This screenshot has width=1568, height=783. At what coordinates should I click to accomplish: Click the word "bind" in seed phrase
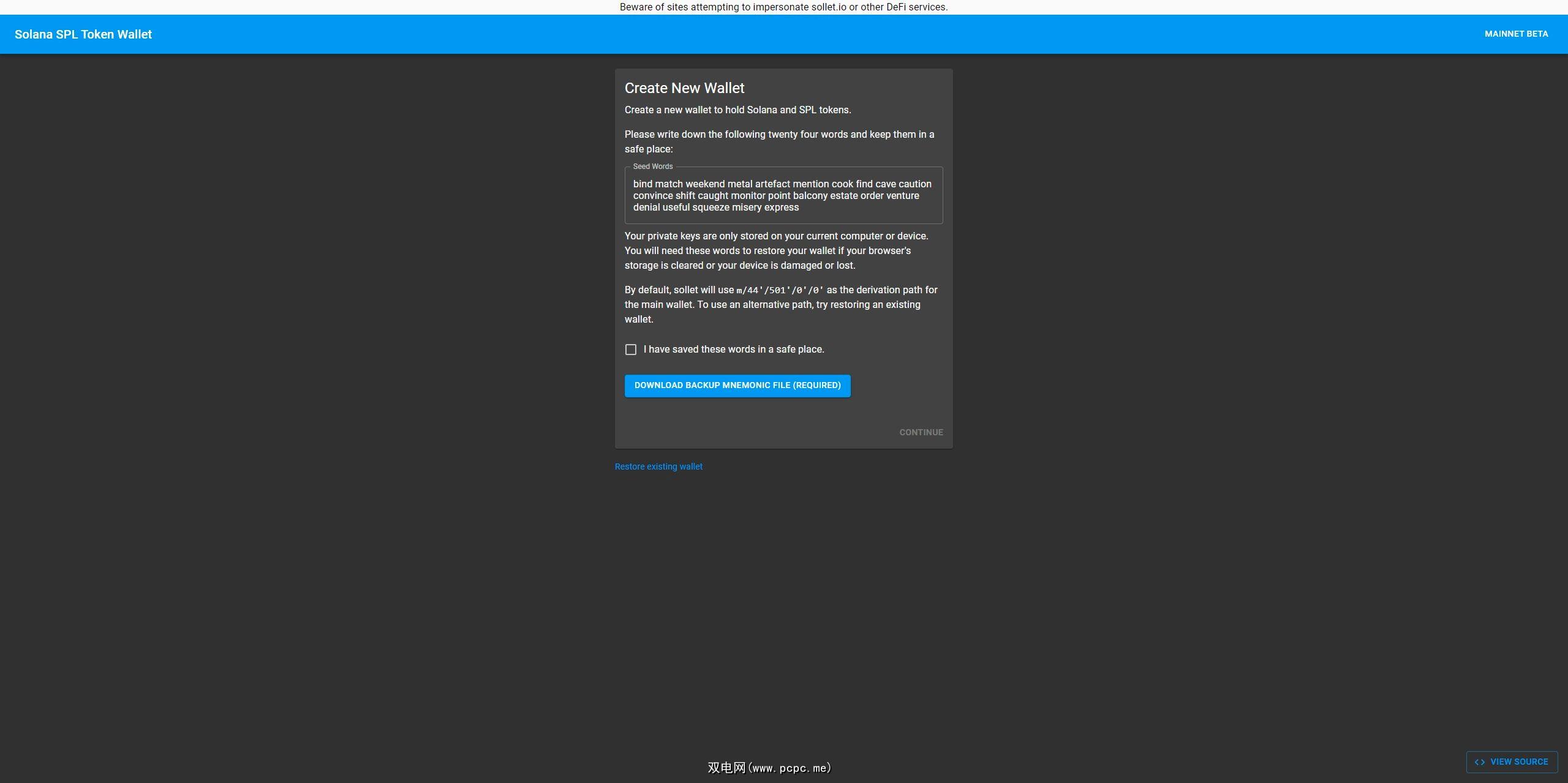click(643, 184)
